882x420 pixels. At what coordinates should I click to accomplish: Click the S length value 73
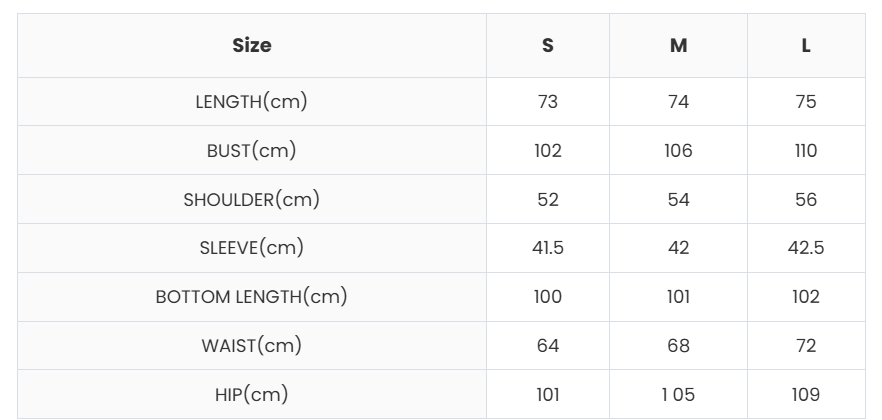click(x=548, y=102)
